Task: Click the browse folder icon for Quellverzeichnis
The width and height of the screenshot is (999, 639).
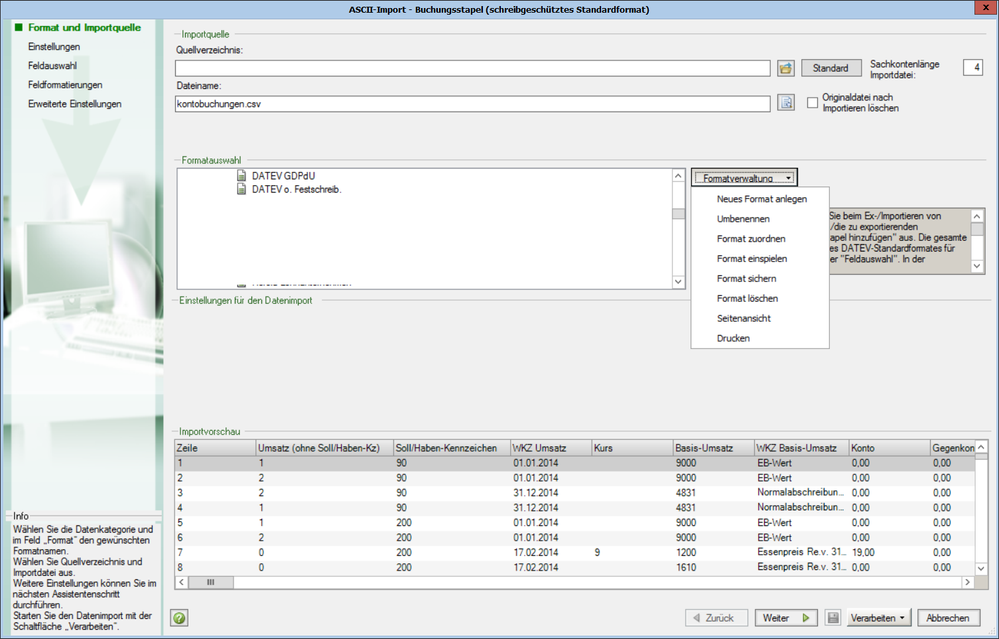Action: [786, 68]
